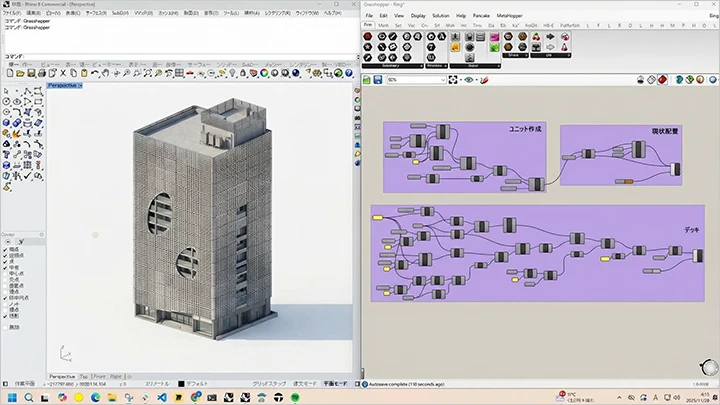Open the arrow beside Grasshopper Zoom Extents
The width and height of the screenshot is (720, 405).
pos(460,80)
